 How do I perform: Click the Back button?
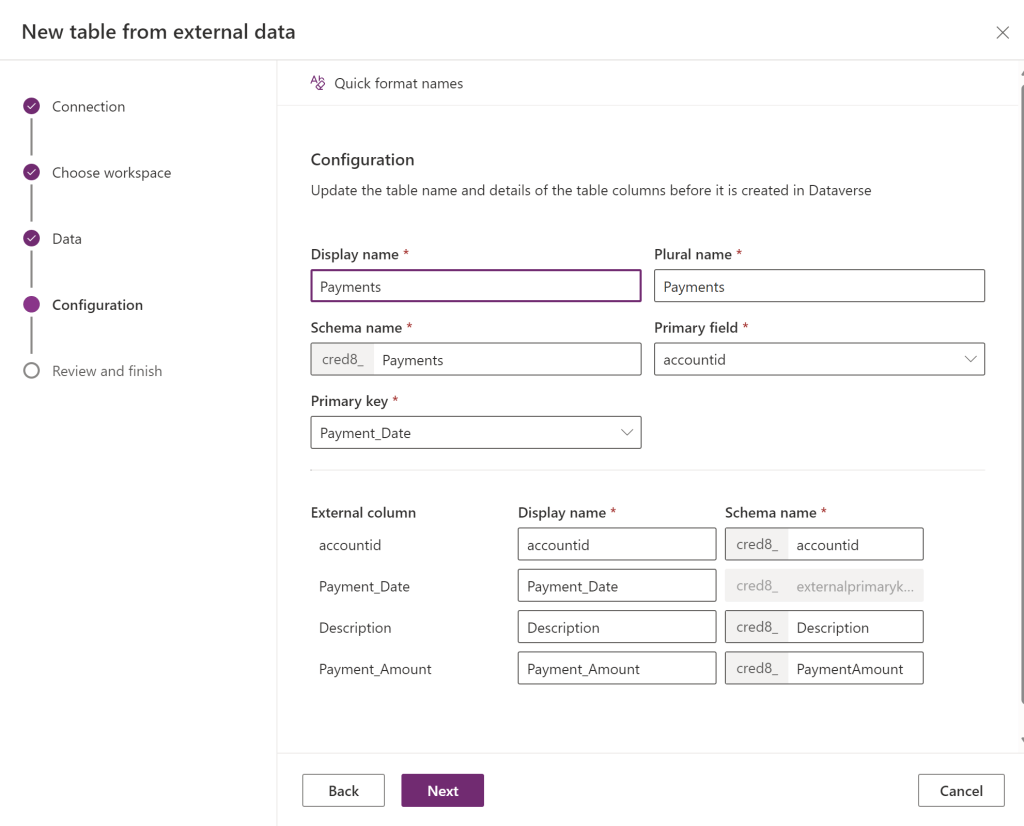[x=343, y=790]
